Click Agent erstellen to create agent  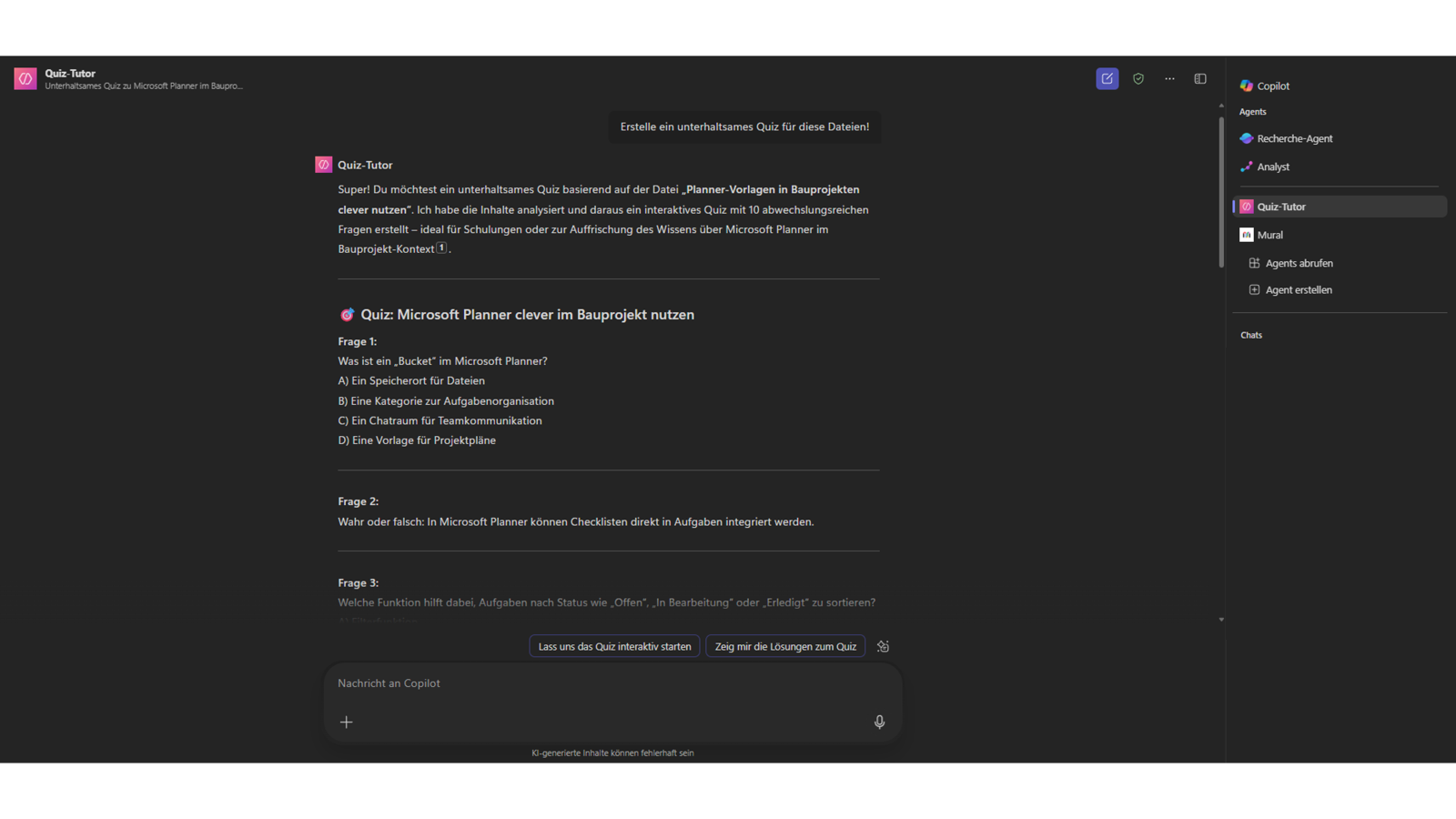tap(1298, 289)
